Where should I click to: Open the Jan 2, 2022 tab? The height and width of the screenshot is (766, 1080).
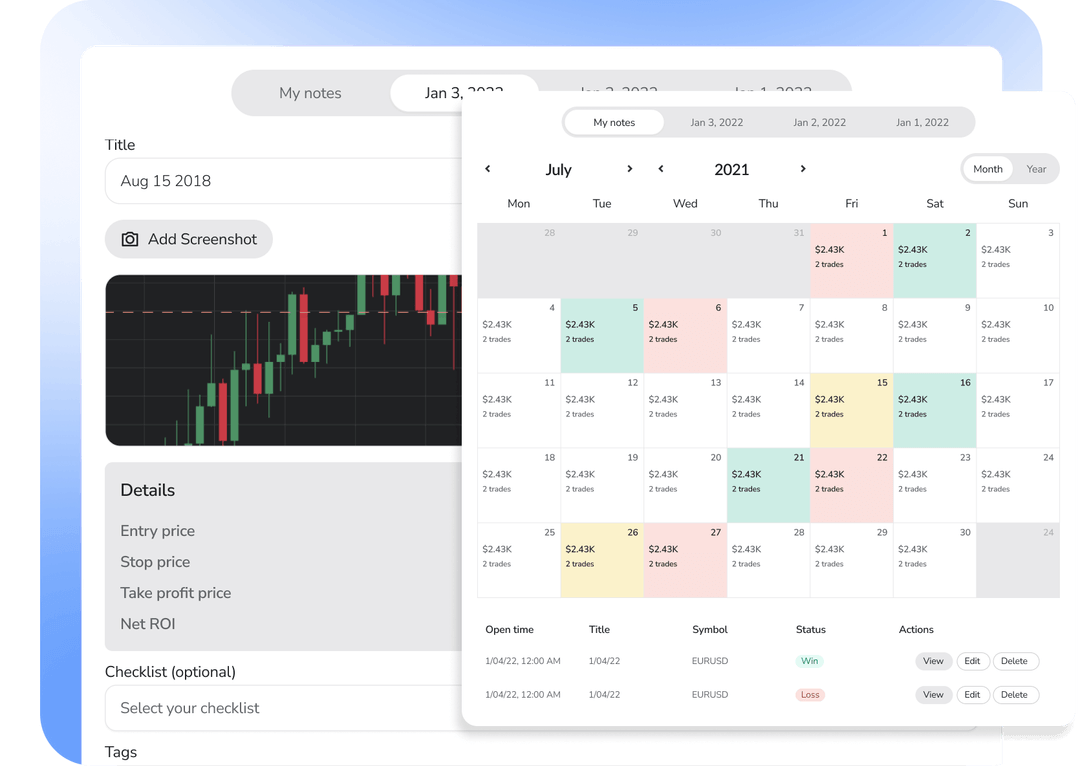(819, 122)
